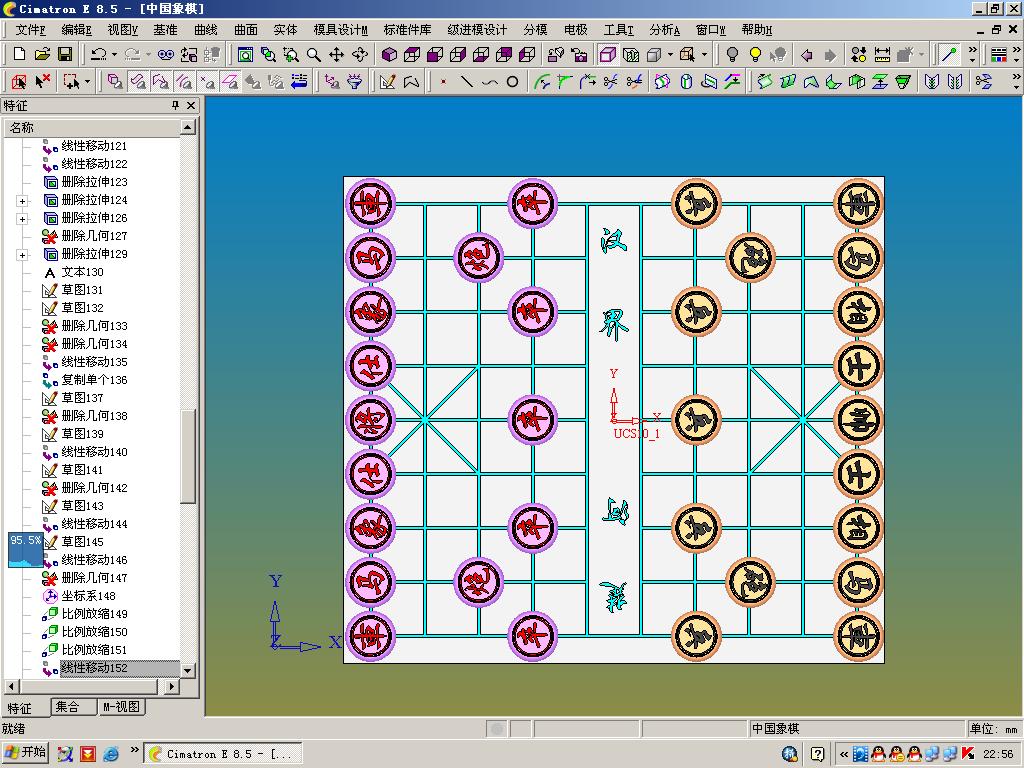Select the Circle drawing tool
The width and height of the screenshot is (1024, 768).
pyautogui.click(x=513, y=82)
